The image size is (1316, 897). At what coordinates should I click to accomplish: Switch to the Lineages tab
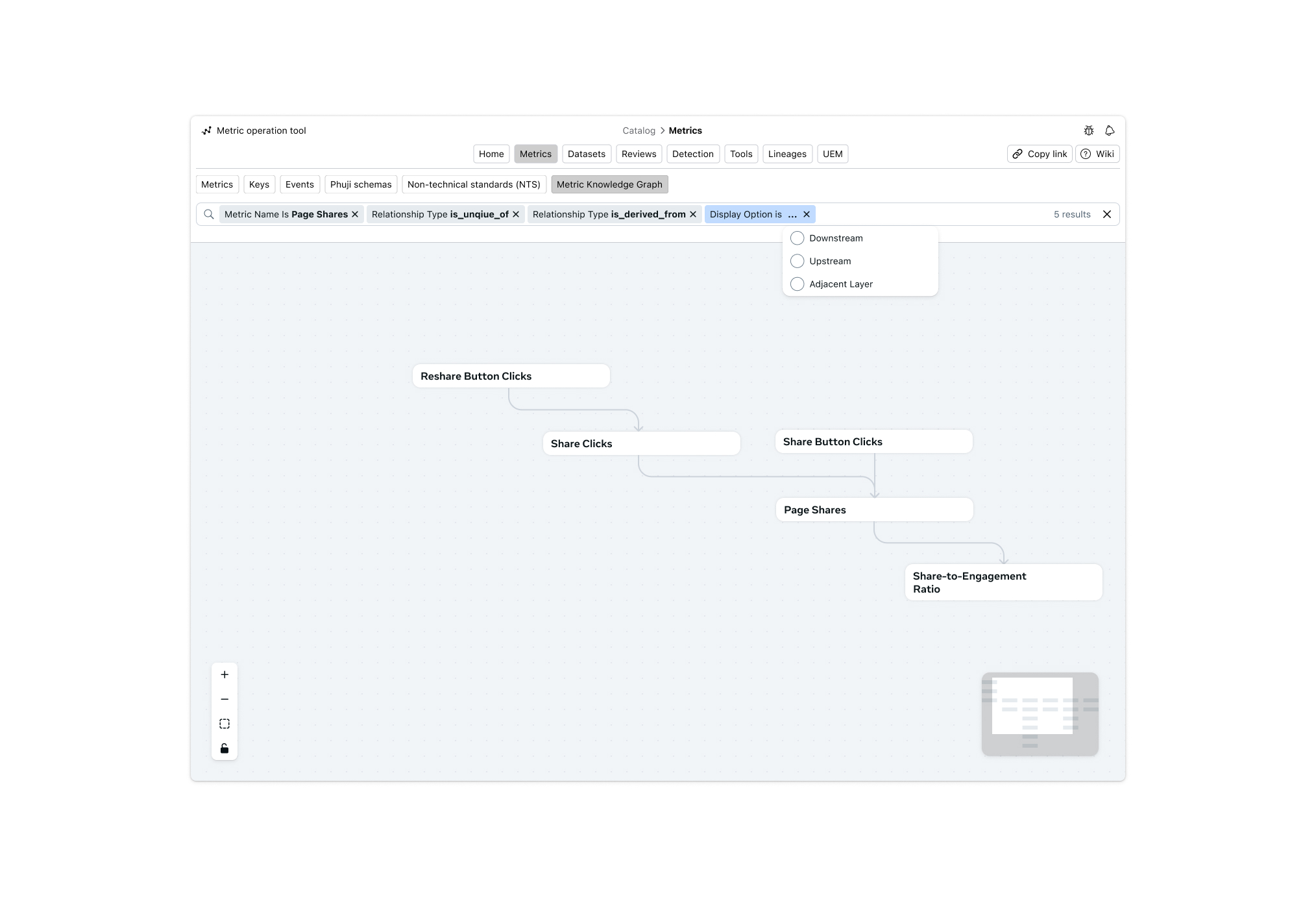coord(786,154)
